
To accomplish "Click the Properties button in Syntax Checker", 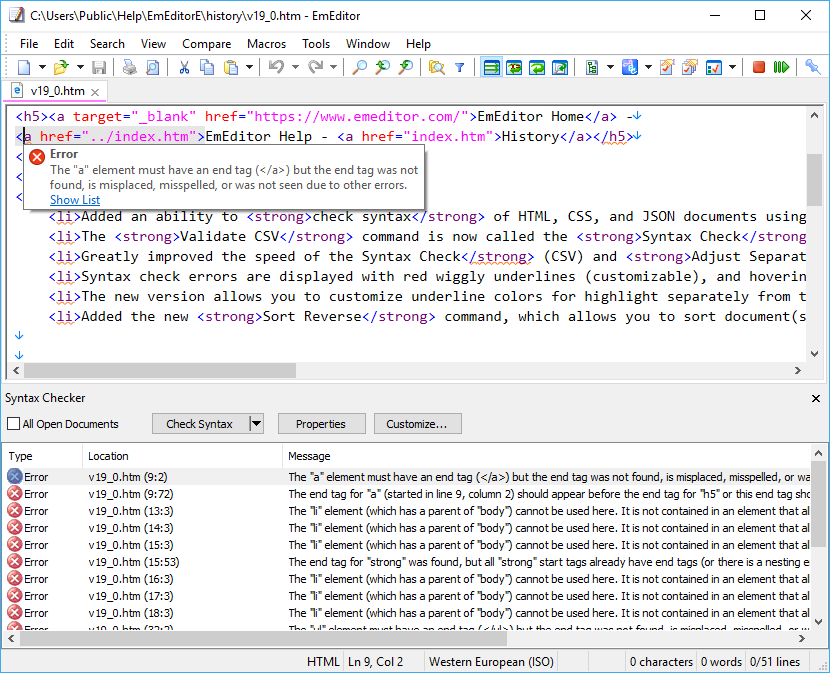I will pyautogui.click(x=321, y=424).
